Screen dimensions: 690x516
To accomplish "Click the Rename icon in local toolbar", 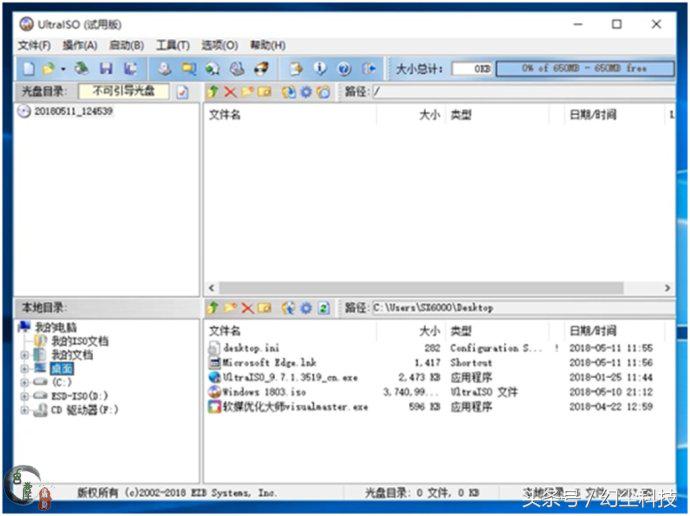I will click(264, 307).
